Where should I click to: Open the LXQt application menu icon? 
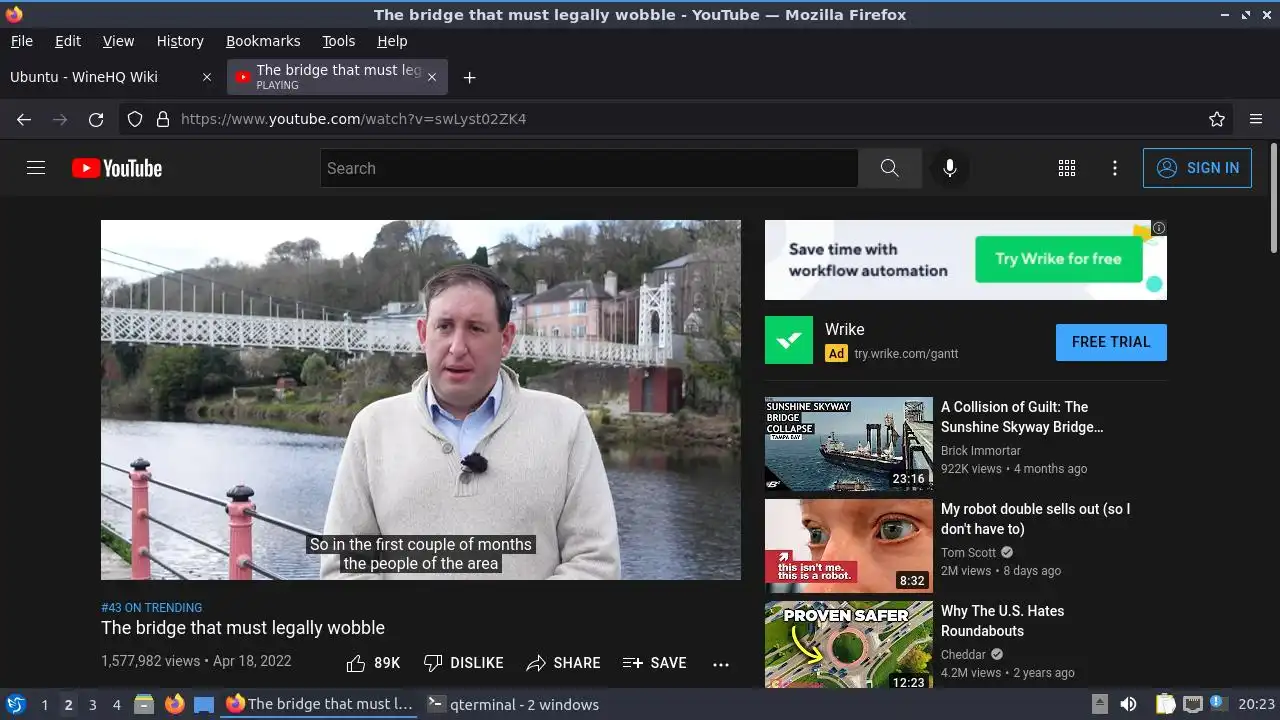pos(15,704)
